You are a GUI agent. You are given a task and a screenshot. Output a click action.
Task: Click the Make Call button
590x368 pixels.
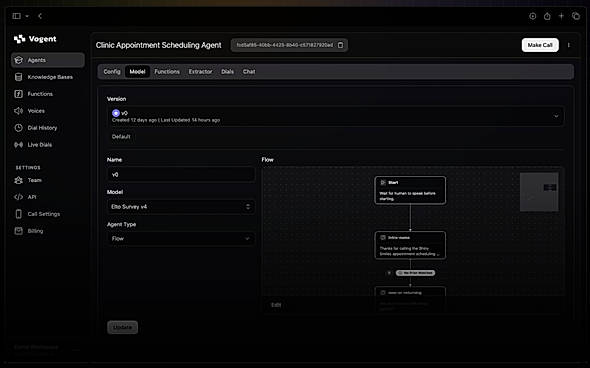tap(540, 45)
